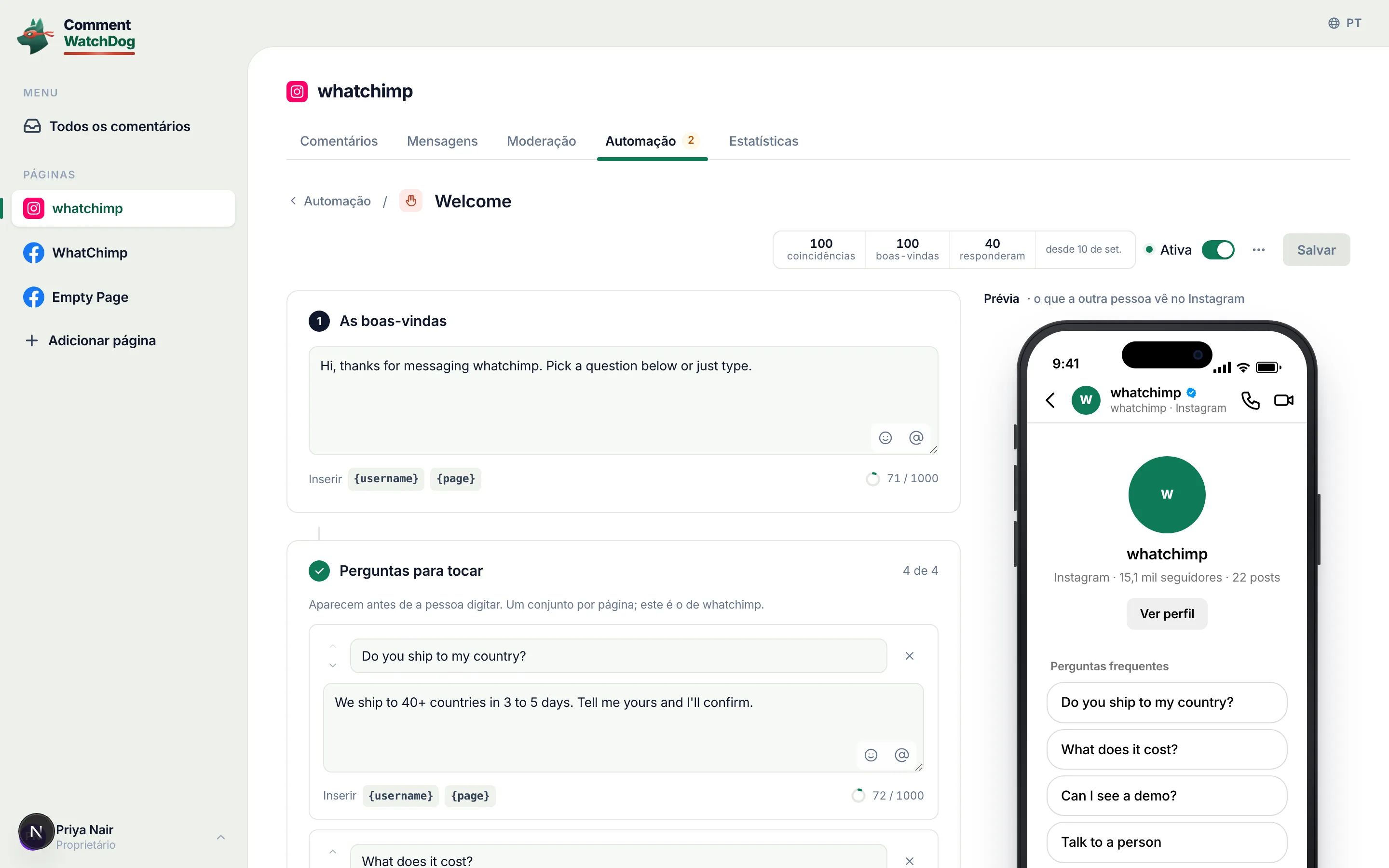This screenshot has height=868, width=1389.
Task: Click the Instagram icon for whatchimp in sidebar
Action: click(x=34, y=208)
